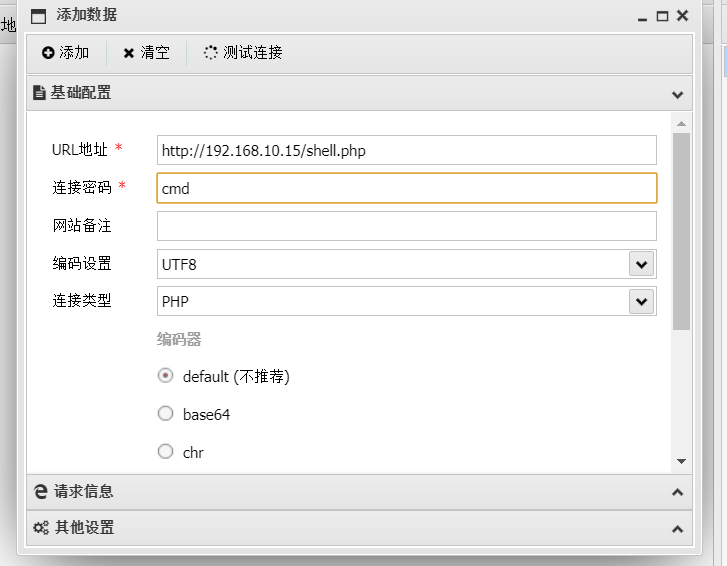Select the default (不推荐) encoder radio
The image size is (727, 566).
tap(166, 375)
